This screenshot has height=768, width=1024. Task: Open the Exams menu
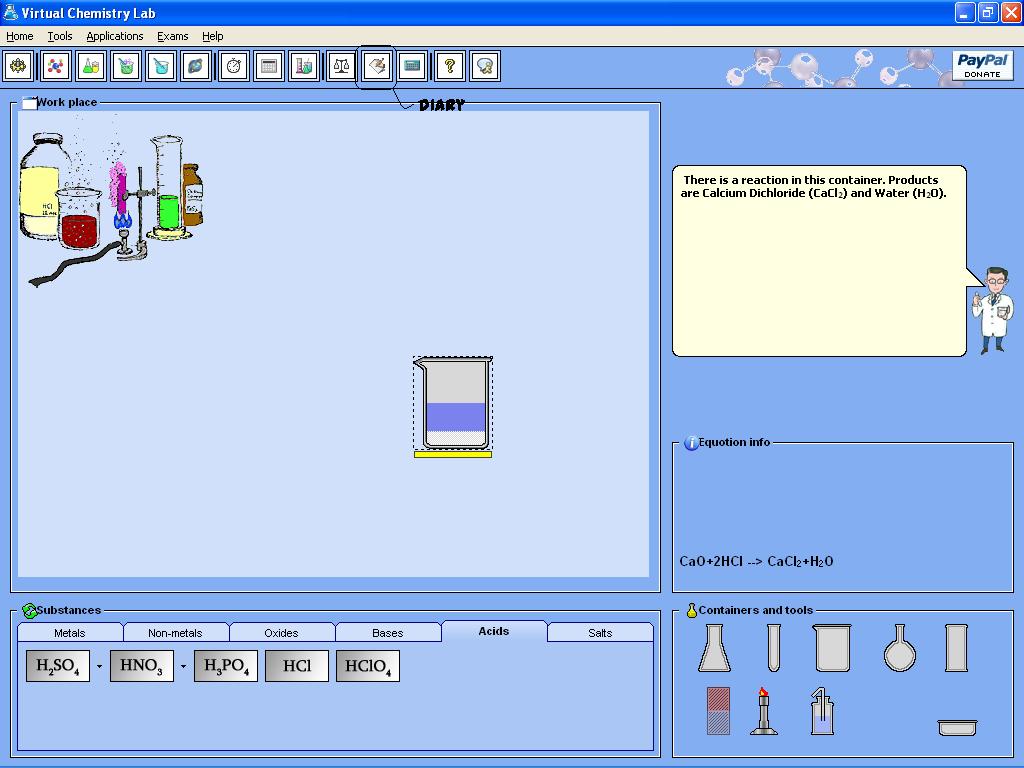point(172,36)
